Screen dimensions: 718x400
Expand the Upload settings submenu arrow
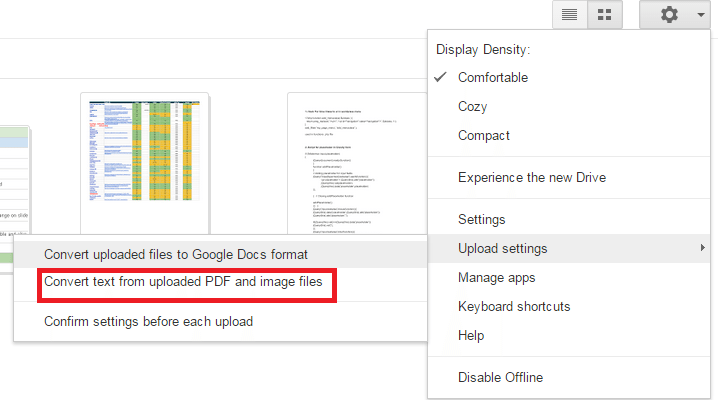point(702,248)
